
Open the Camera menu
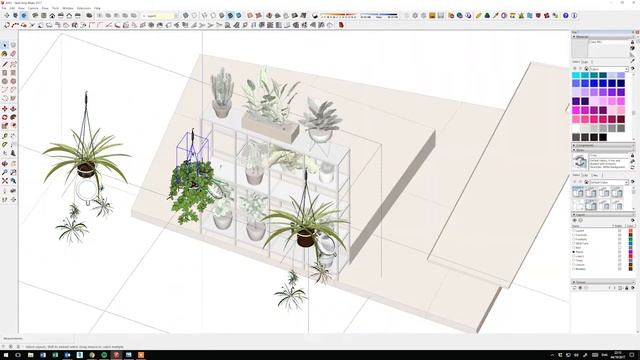coord(33,8)
